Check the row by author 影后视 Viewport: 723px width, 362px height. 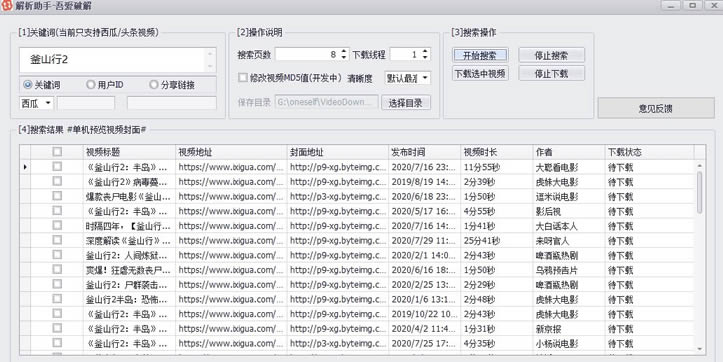[57, 211]
